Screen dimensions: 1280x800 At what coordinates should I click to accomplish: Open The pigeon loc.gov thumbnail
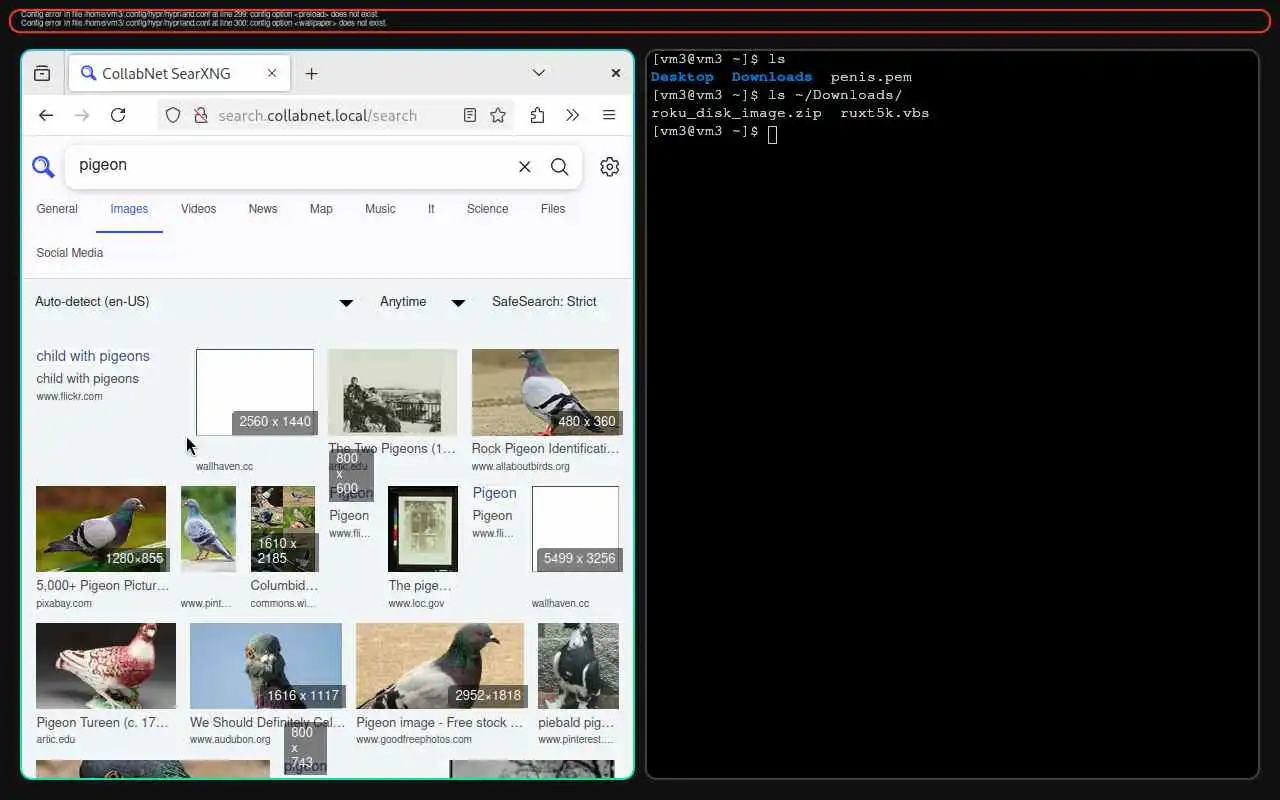click(x=423, y=529)
